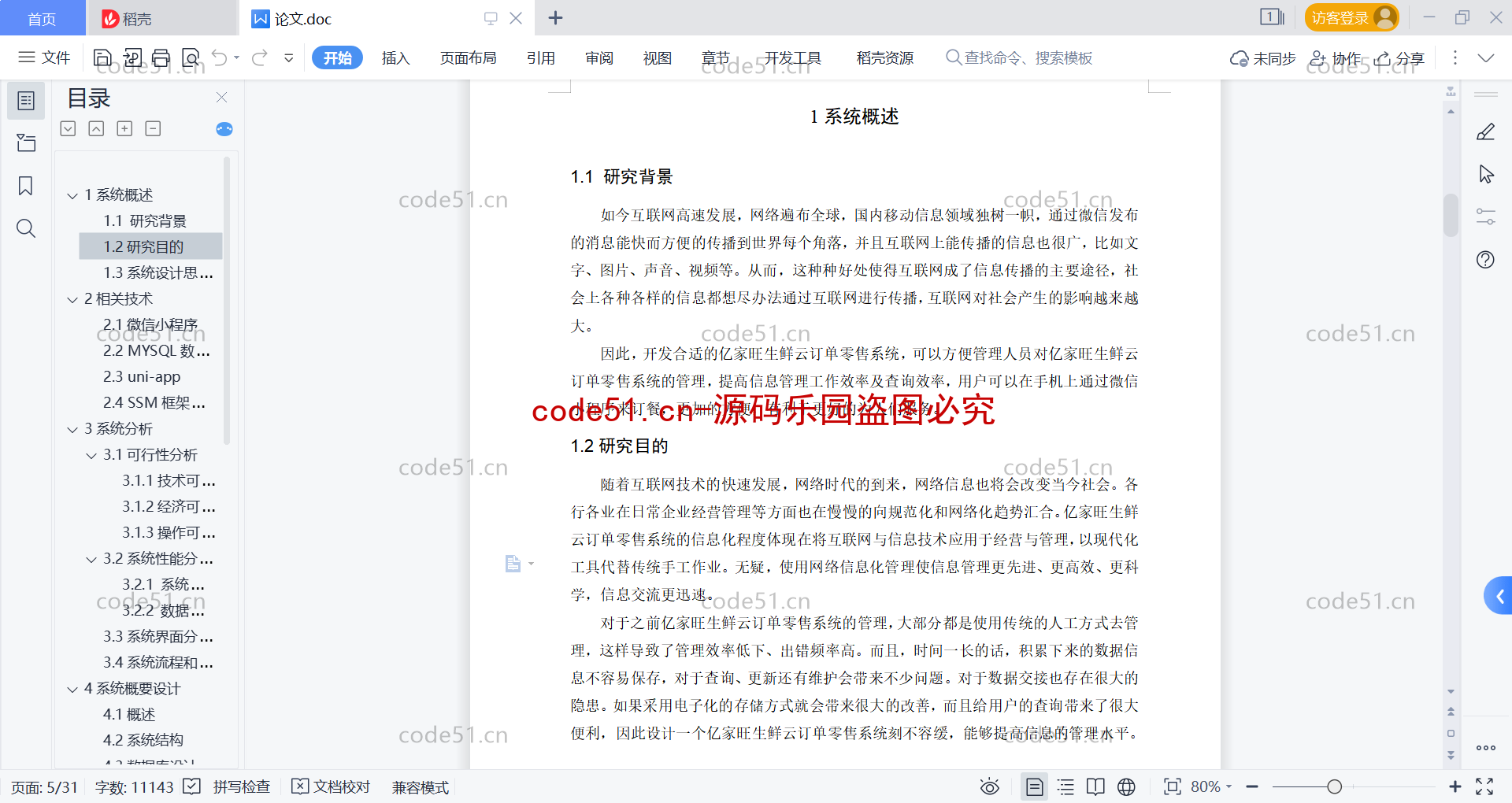Switch to web layout icon
1512x803 pixels.
point(1126,786)
